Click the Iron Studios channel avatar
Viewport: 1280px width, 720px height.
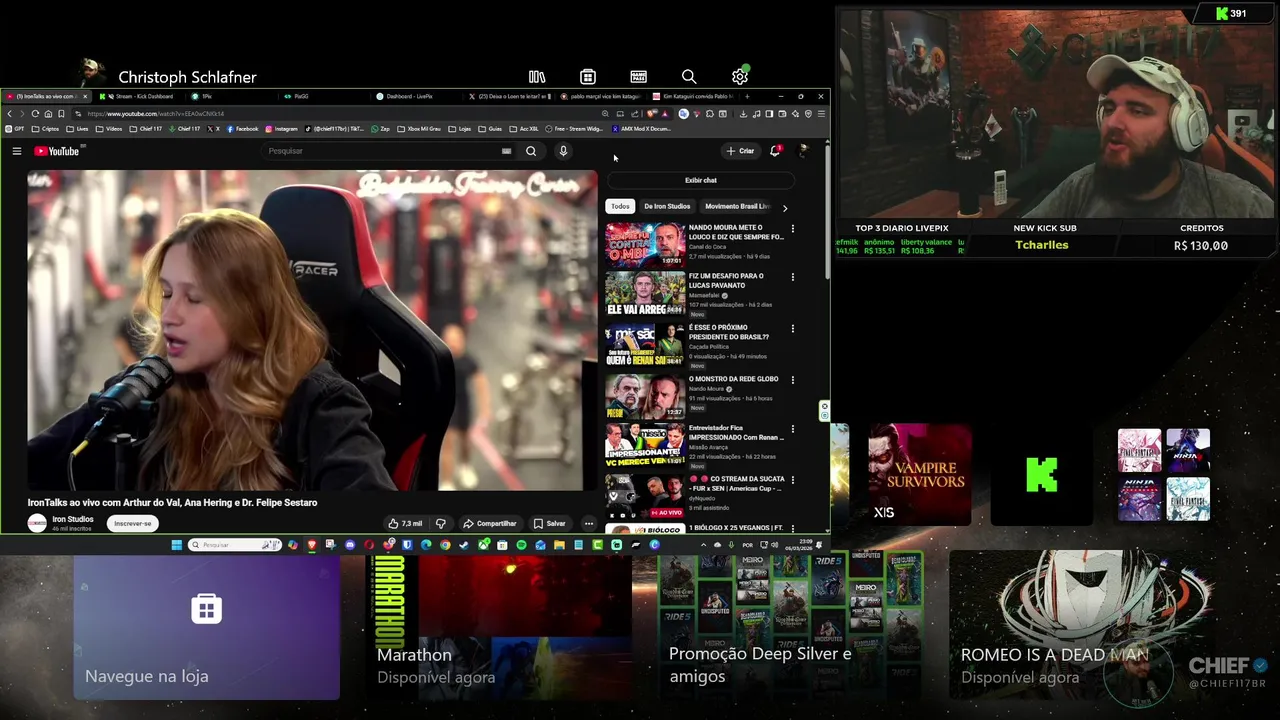click(x=37, y=523)
